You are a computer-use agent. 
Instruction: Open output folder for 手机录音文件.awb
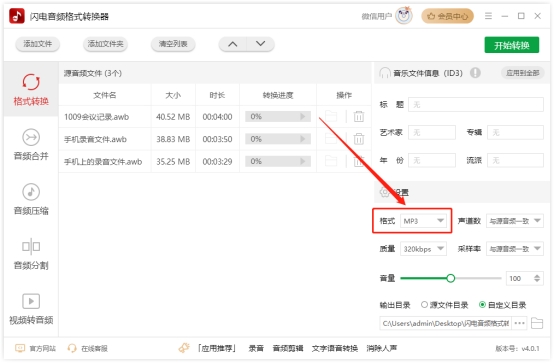tap(331, 139)
